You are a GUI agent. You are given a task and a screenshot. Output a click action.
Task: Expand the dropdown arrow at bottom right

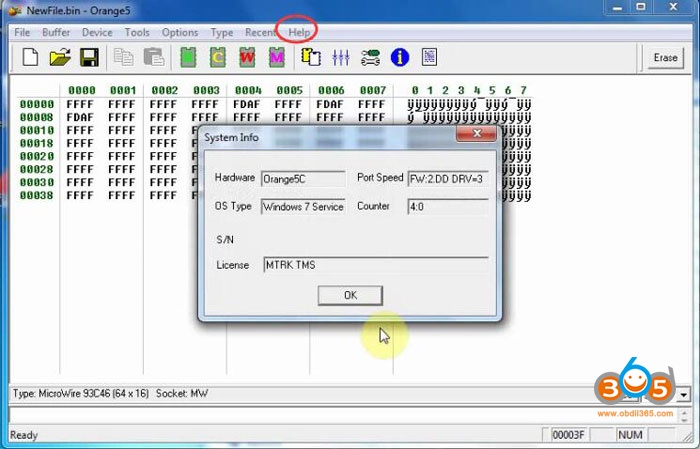click(x=683, y=395)
